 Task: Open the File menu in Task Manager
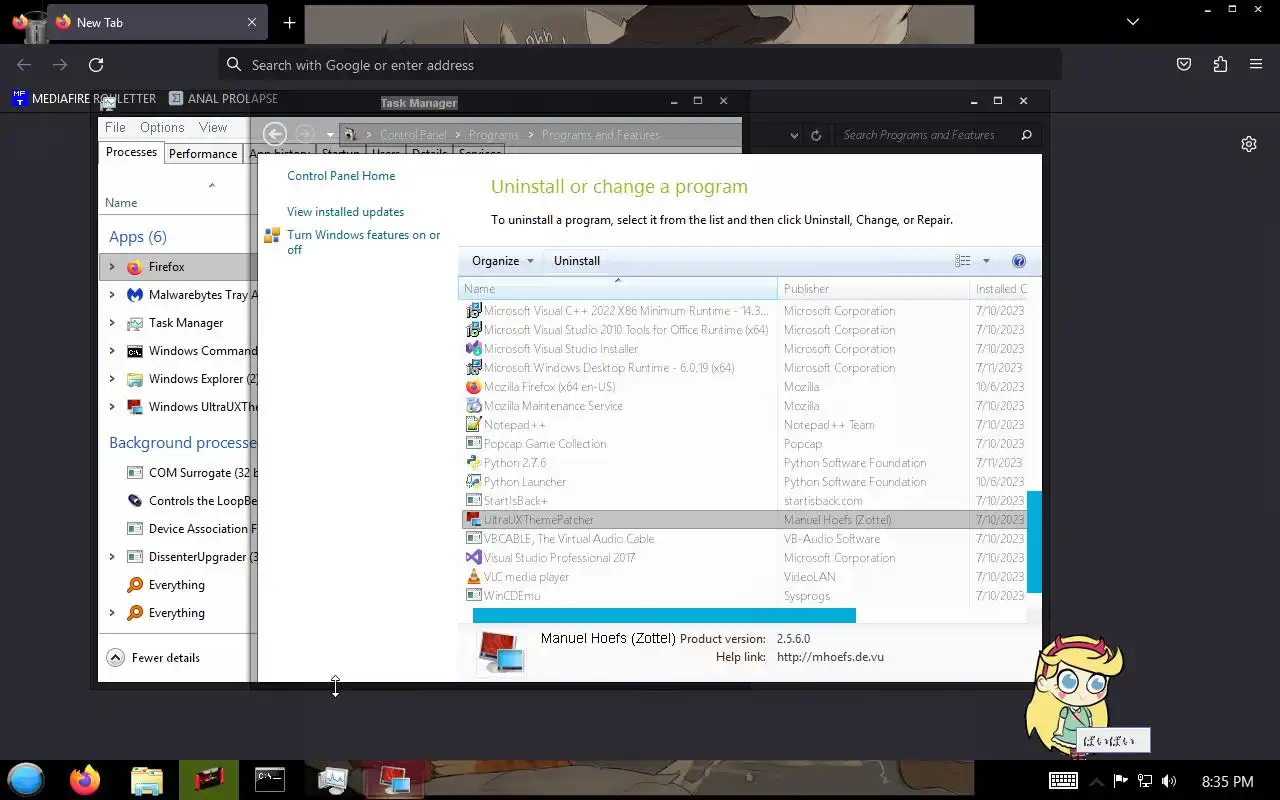point(115,127)
